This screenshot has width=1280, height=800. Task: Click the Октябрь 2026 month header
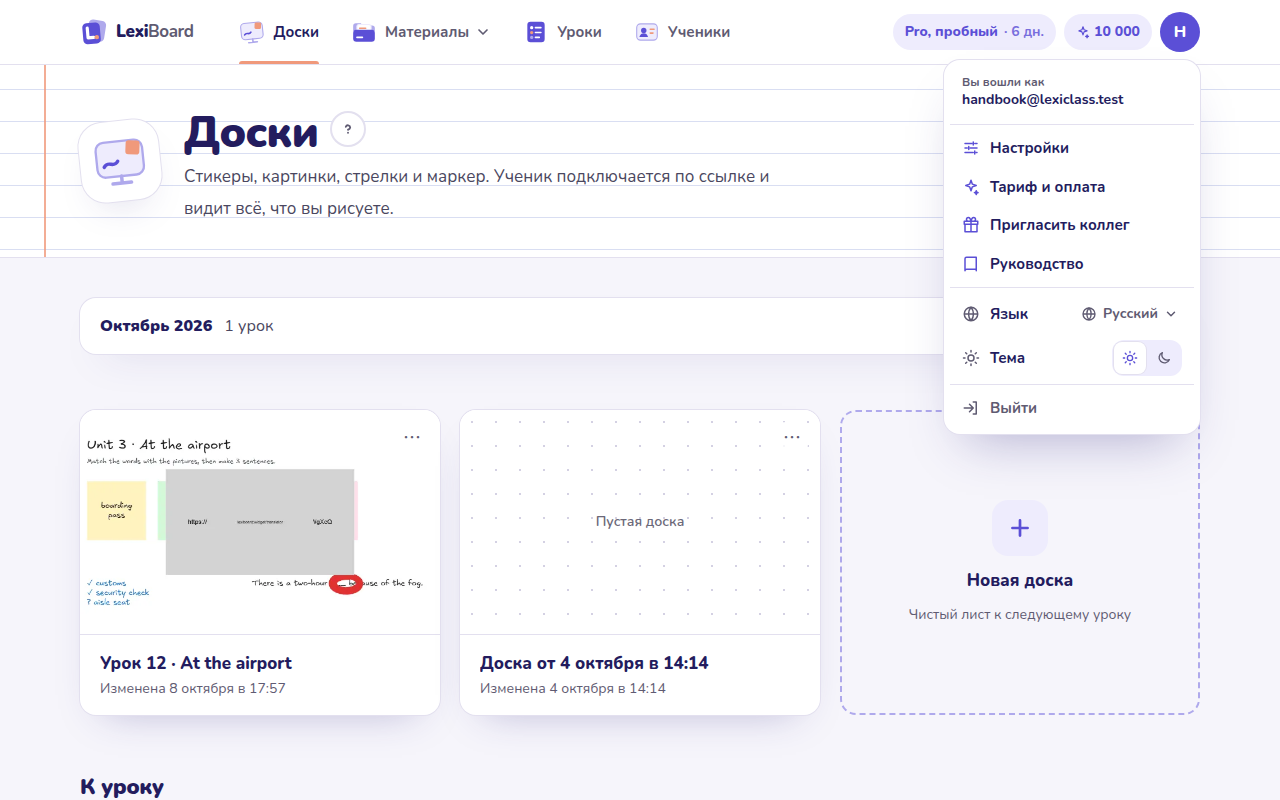pyautogui.click(x=156, y=326)
